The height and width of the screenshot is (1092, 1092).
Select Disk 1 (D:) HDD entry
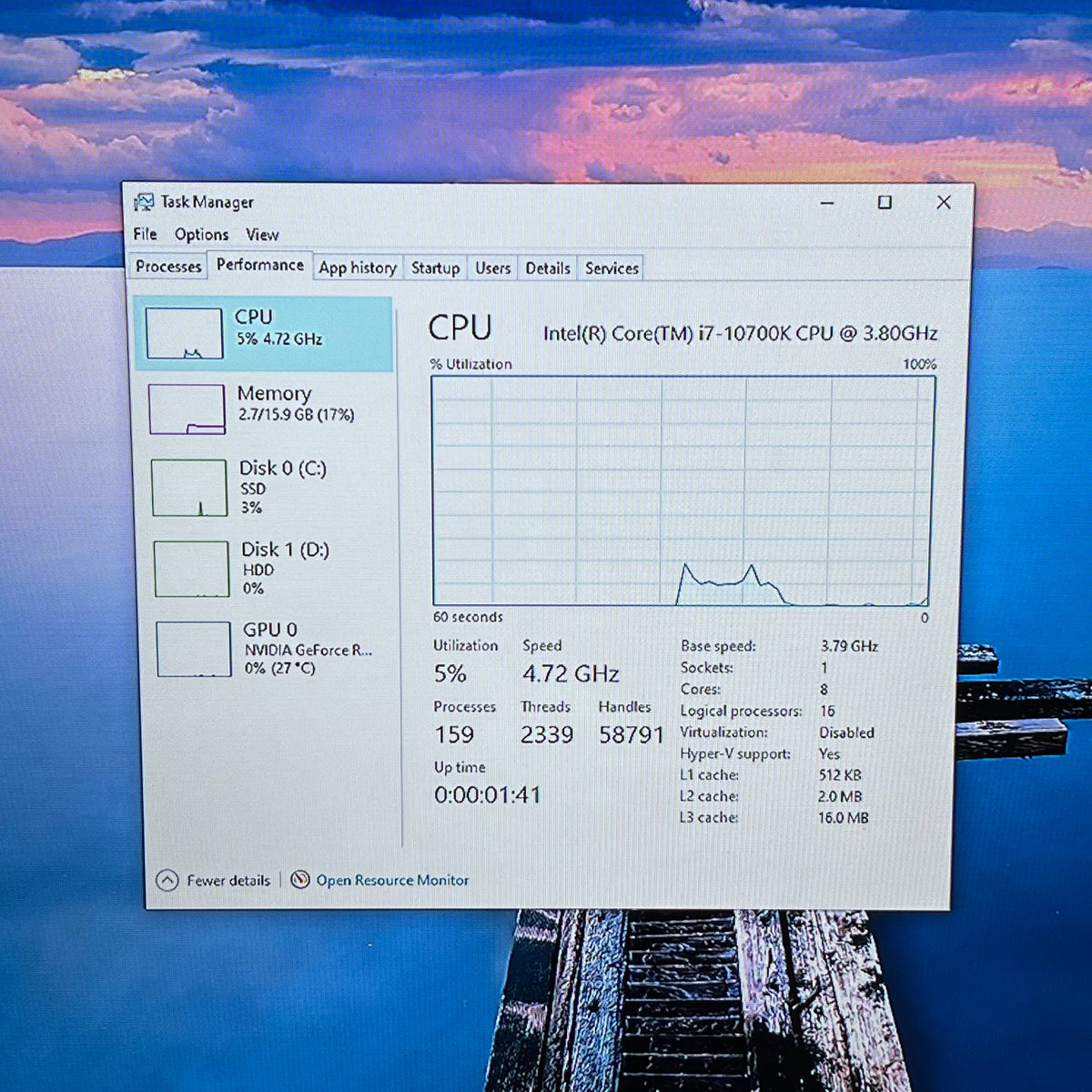[268, 568]
